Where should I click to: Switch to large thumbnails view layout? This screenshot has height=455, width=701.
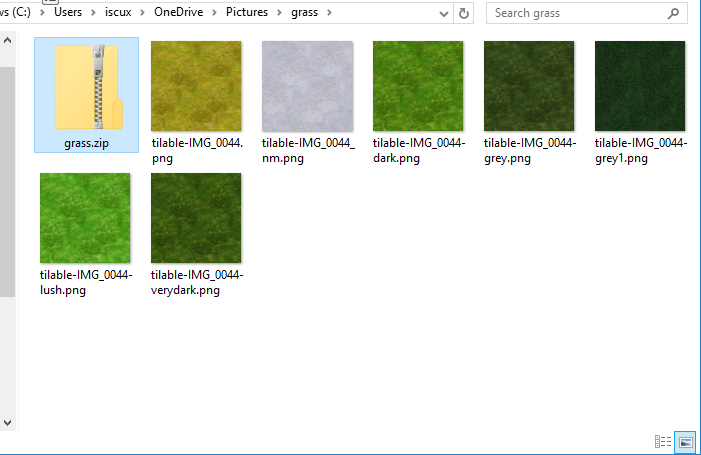685,442
